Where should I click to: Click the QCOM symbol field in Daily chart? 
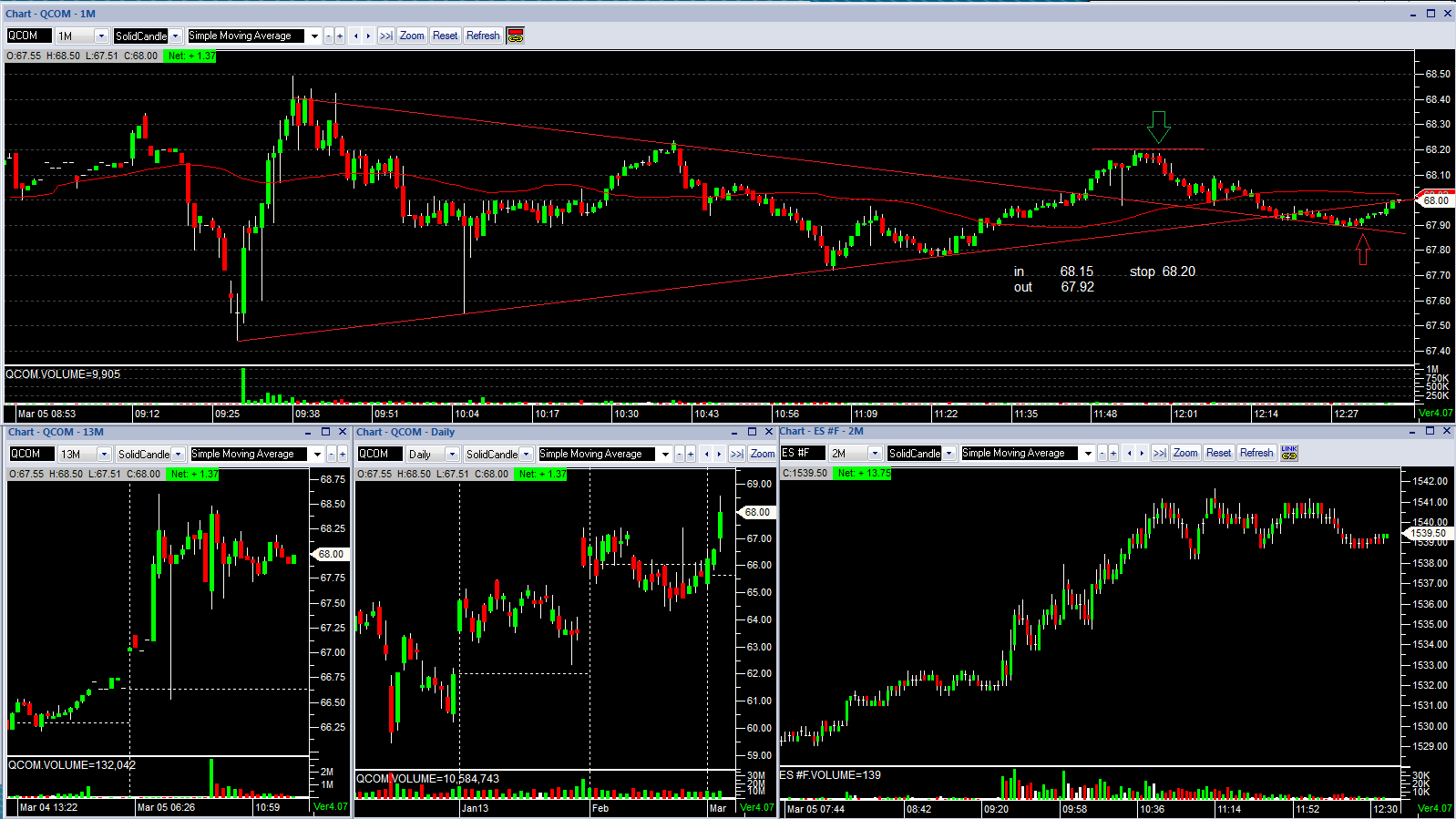pos(380,454)
